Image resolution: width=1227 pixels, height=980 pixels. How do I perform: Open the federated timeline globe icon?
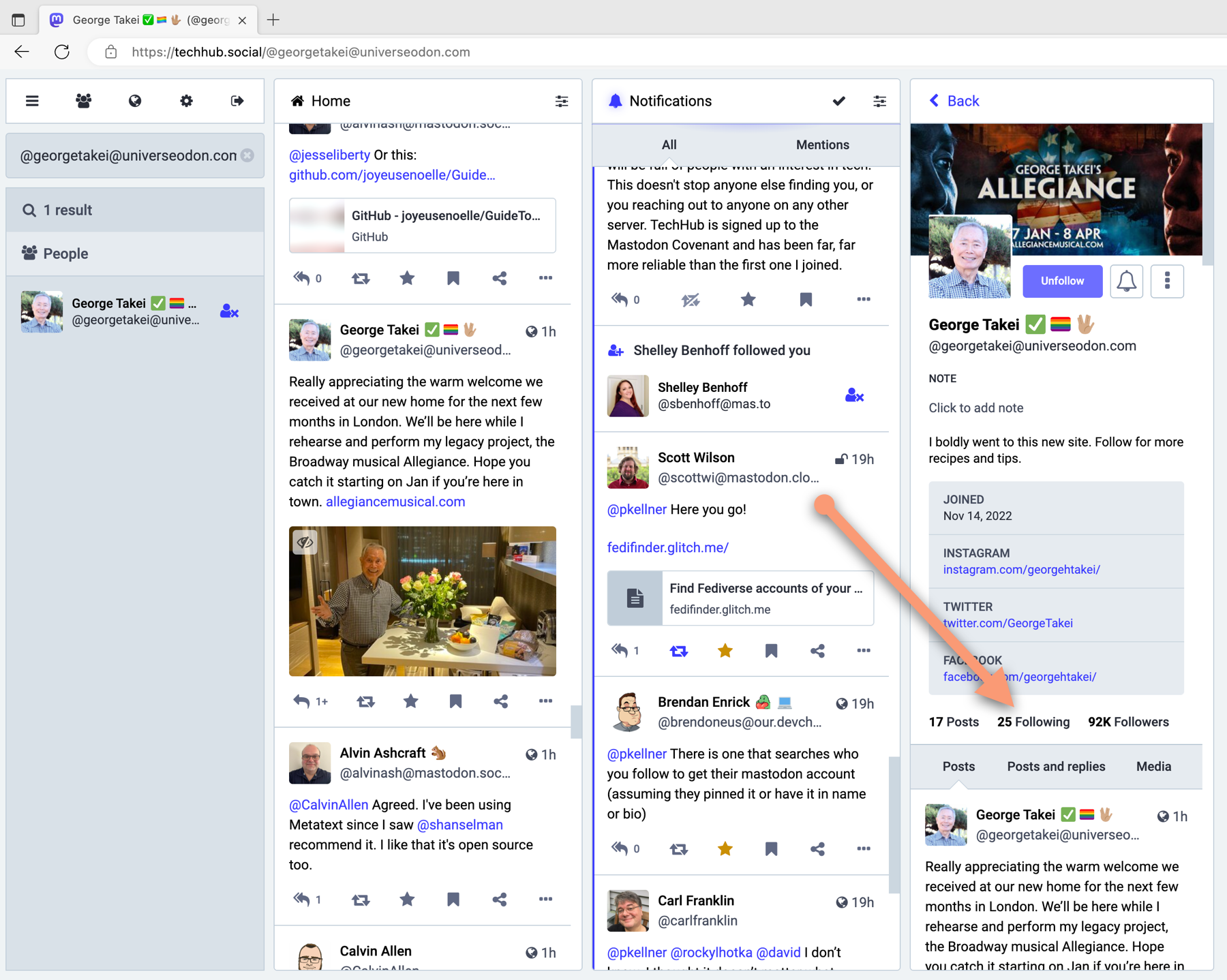[x=135, y=101]
